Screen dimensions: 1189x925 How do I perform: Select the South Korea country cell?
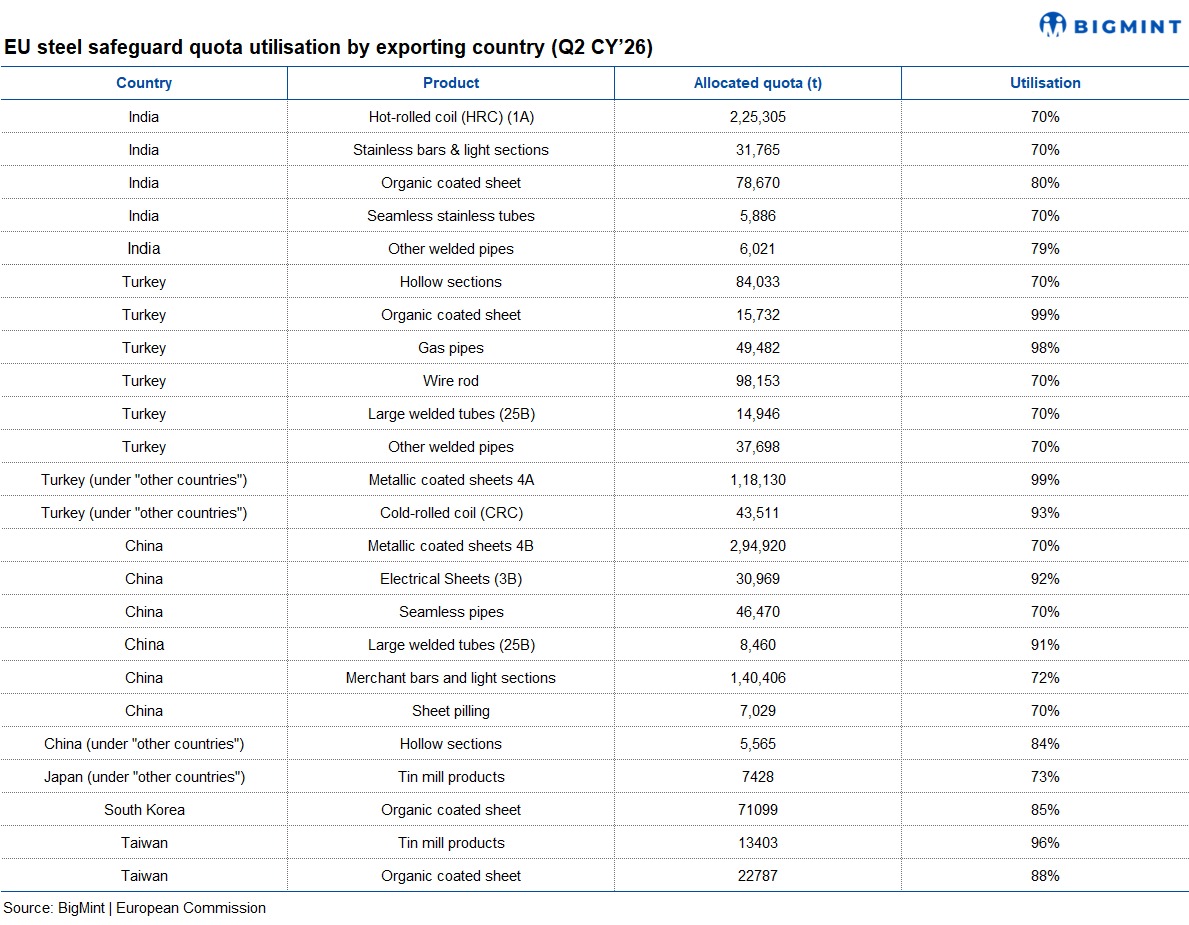pos(144,810)
